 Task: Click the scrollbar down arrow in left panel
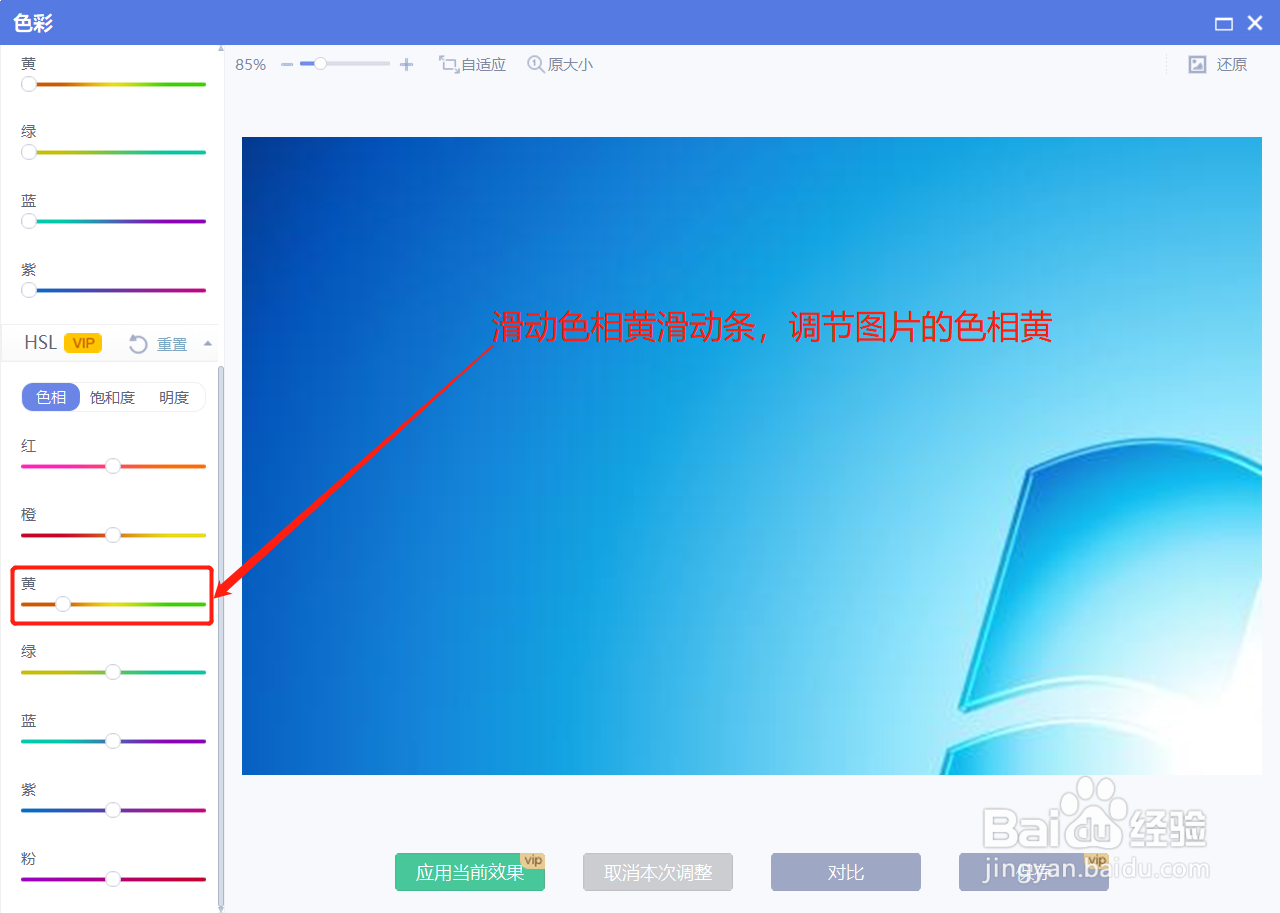(x=221, y=908)
